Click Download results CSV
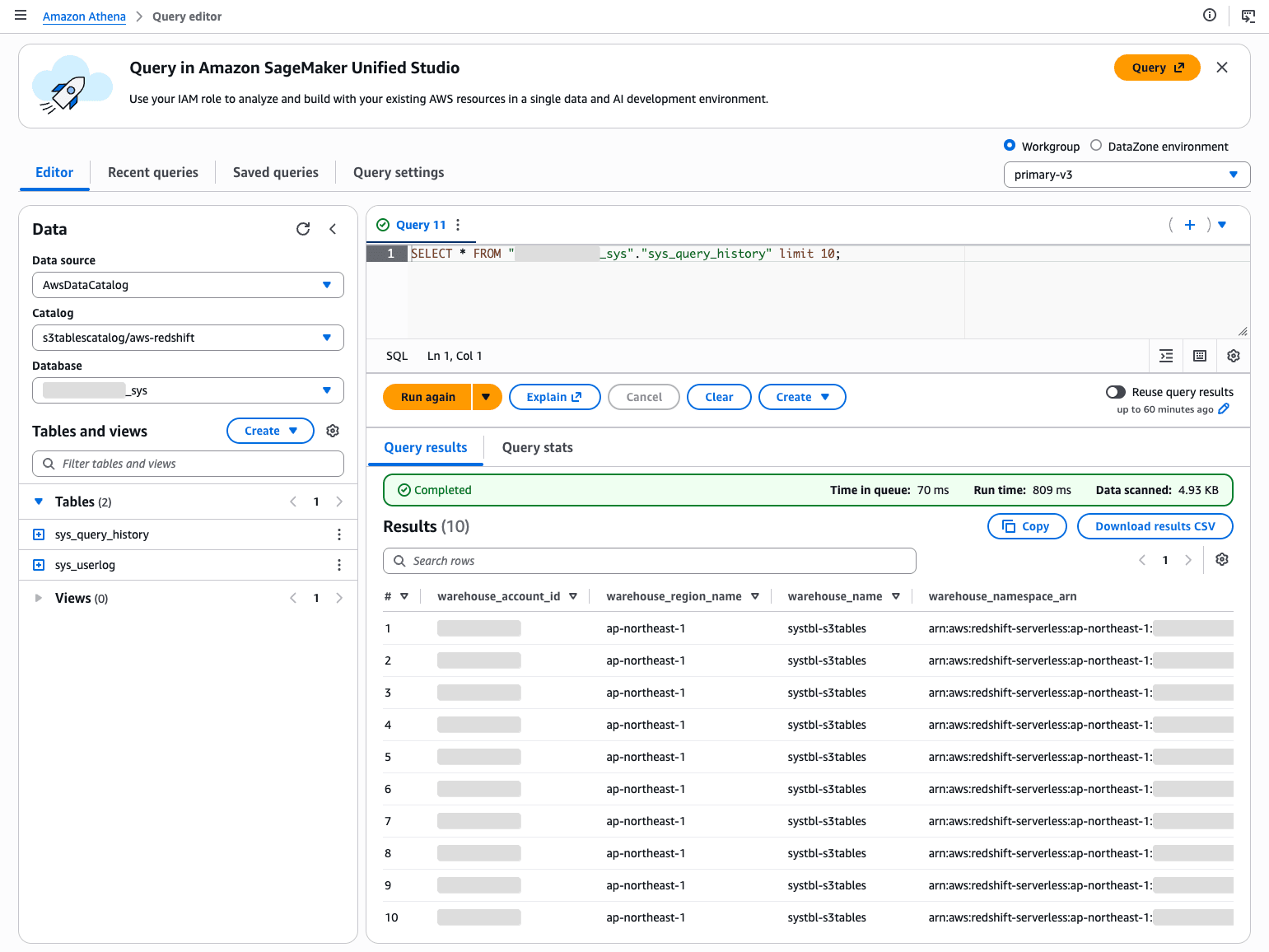The width and height of the screenshot is (1269, 952). (1155, 526)
